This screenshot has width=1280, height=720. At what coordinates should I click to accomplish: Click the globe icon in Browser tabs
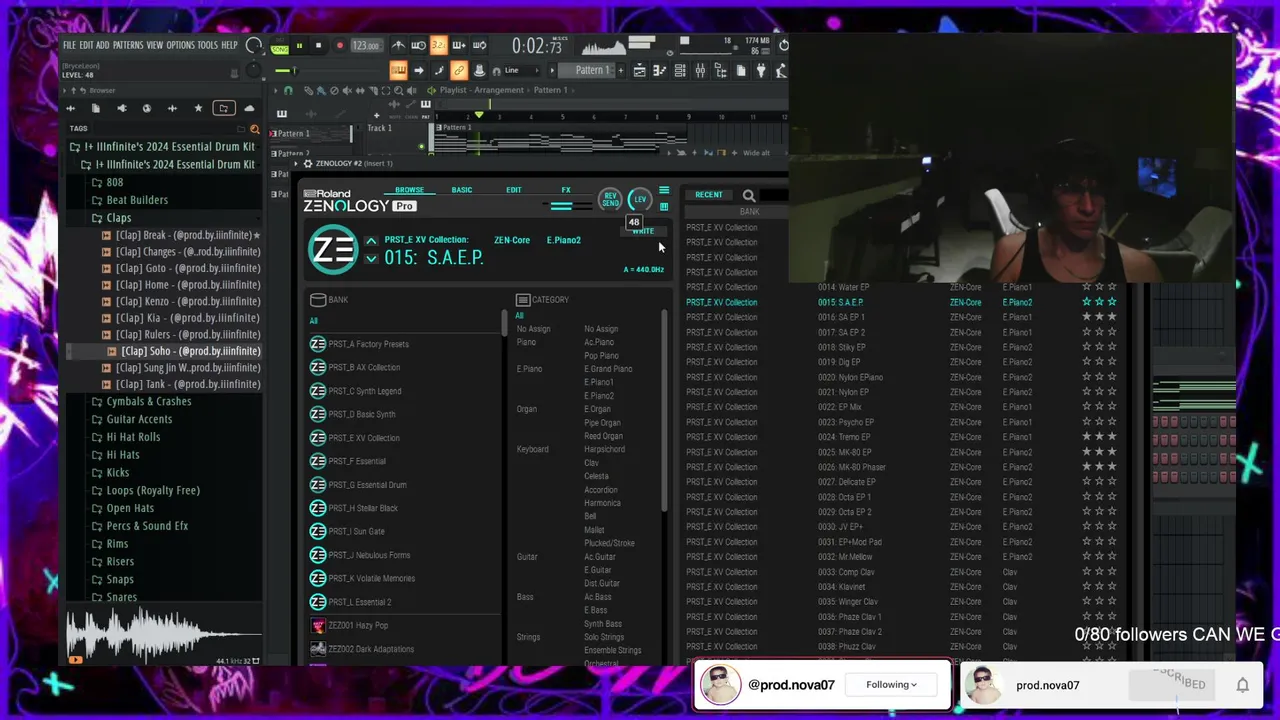[147, 108]
